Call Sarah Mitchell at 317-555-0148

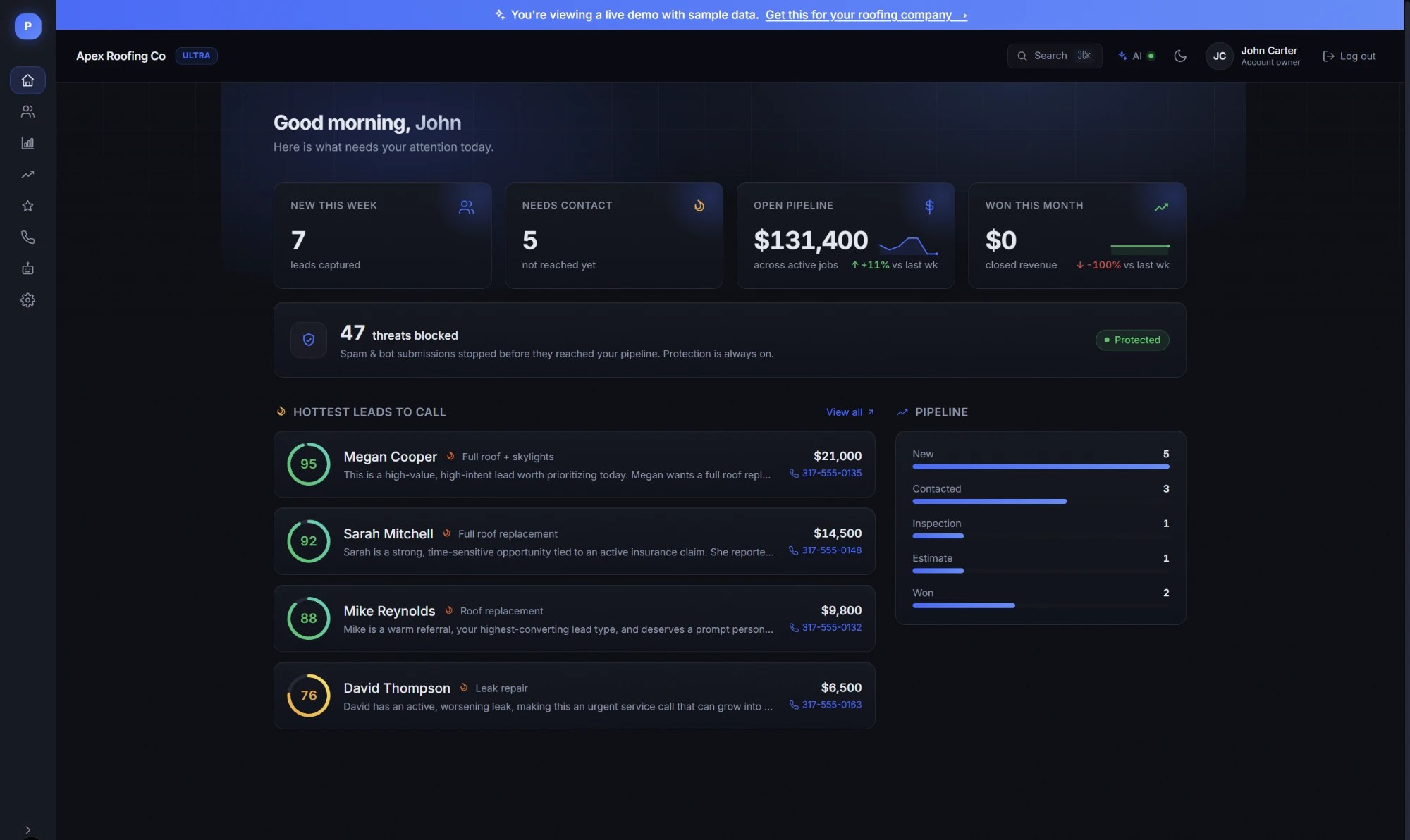(x=826, y=550)
